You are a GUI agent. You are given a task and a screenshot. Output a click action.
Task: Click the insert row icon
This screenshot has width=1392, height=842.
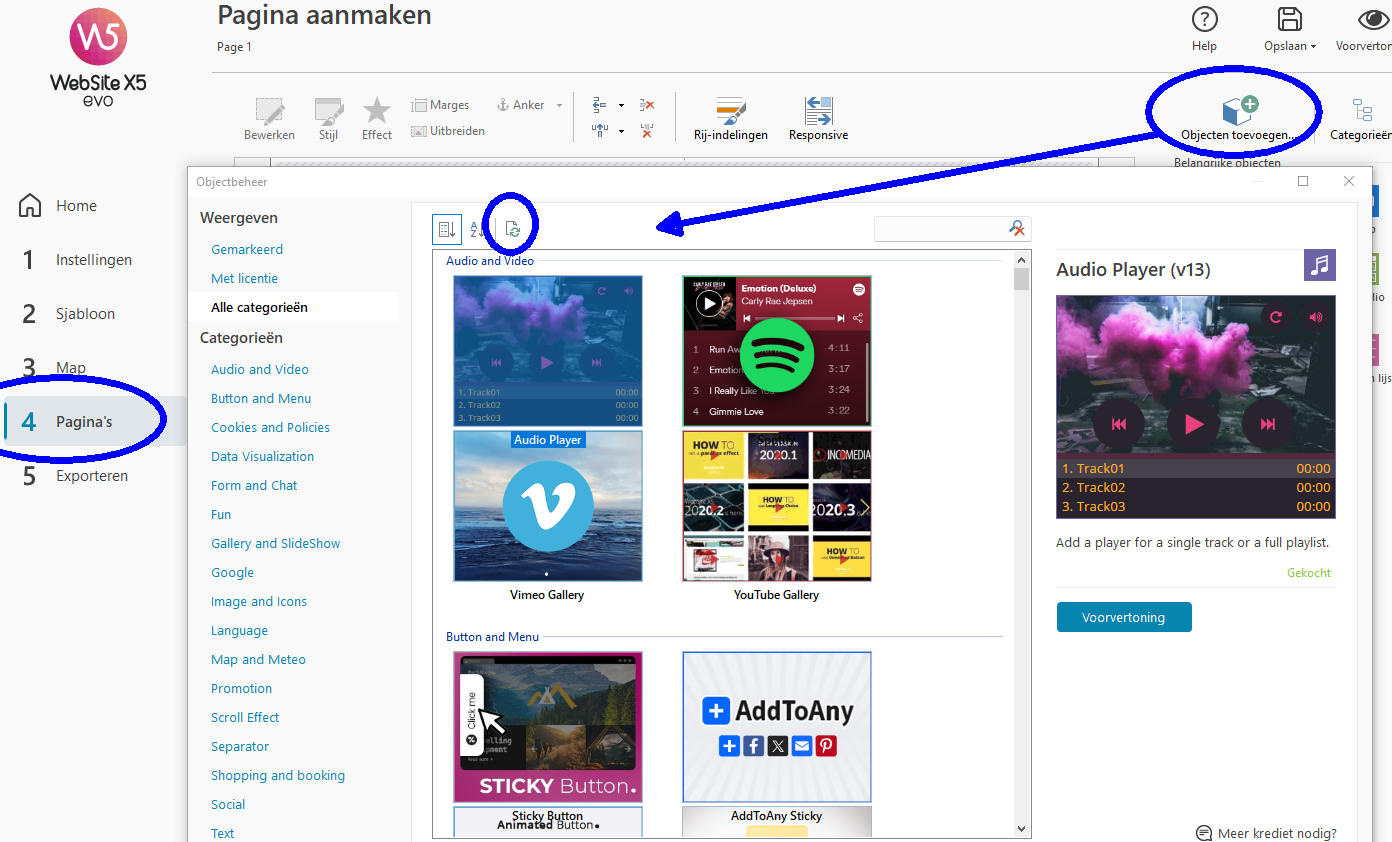(x=600, y=105)
